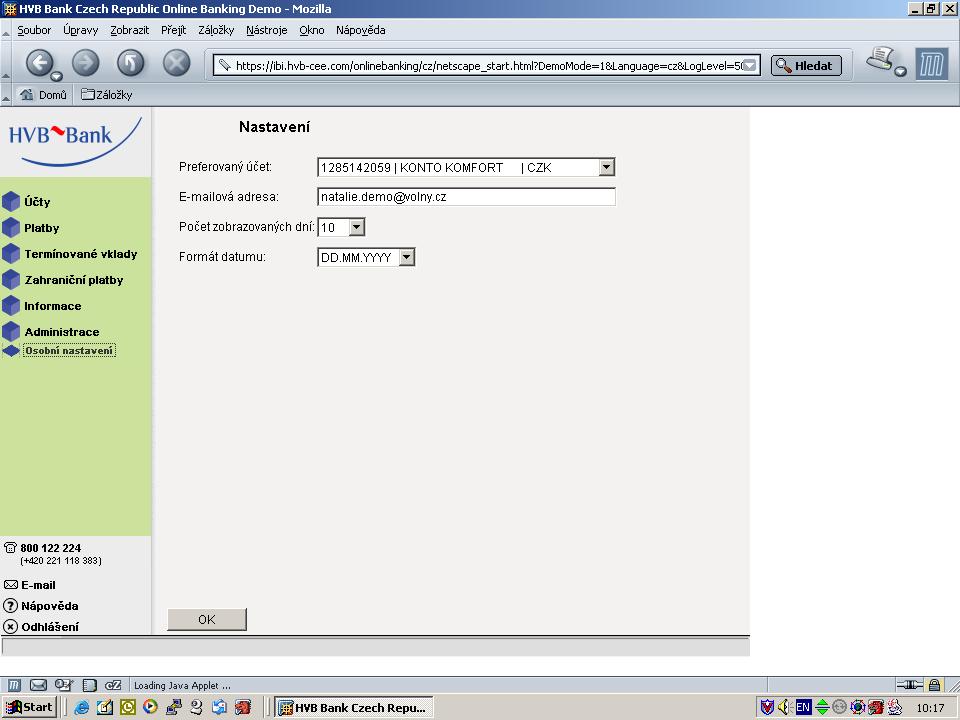The height and width of the screenshot is (720, 960).
Task: Reload the page with the Reload button
Action: [130, 62]
